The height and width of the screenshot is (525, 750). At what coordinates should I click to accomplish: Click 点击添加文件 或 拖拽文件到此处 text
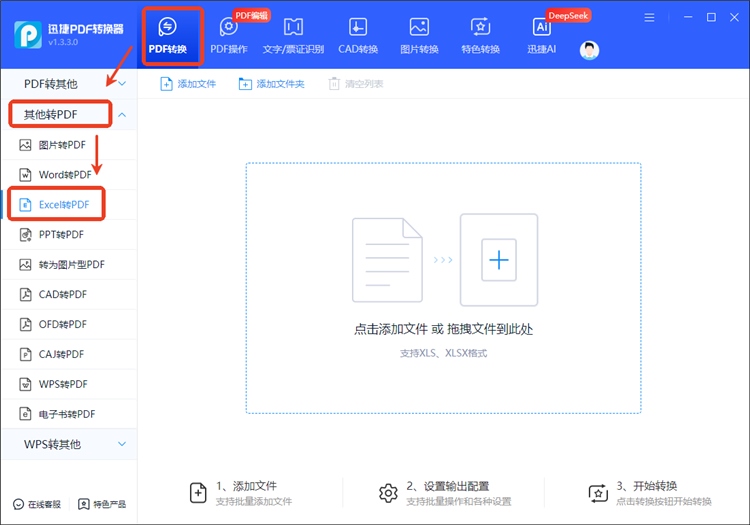click(443, 329)
